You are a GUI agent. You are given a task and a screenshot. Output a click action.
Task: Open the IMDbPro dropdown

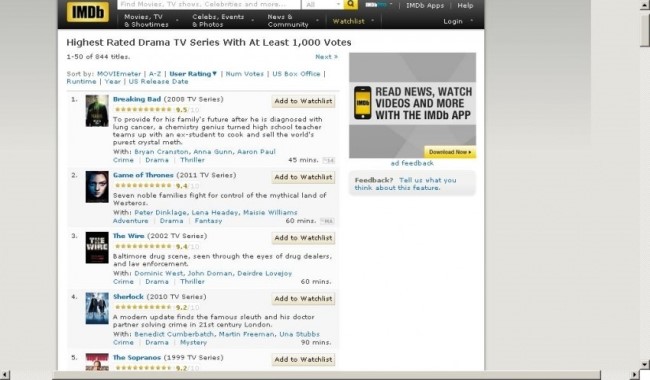[x=378, y=5]
